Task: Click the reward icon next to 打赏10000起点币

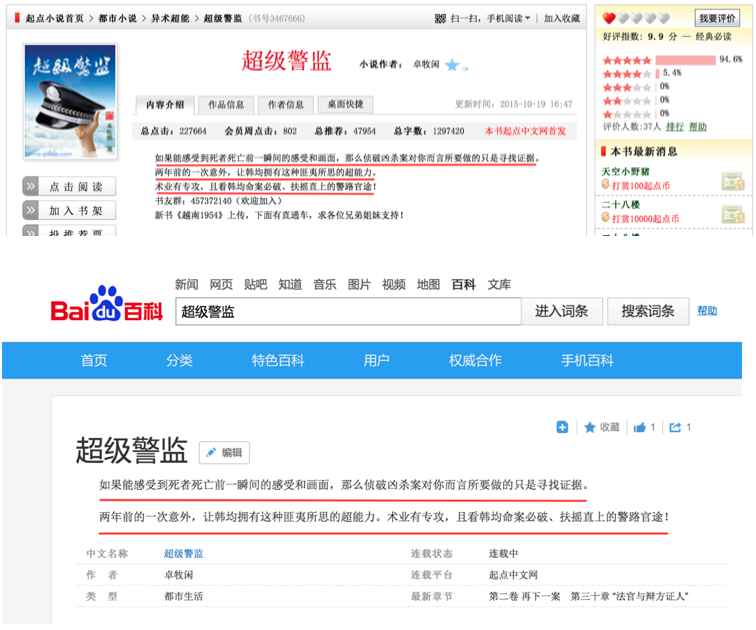Action: (x=733, y=214)
